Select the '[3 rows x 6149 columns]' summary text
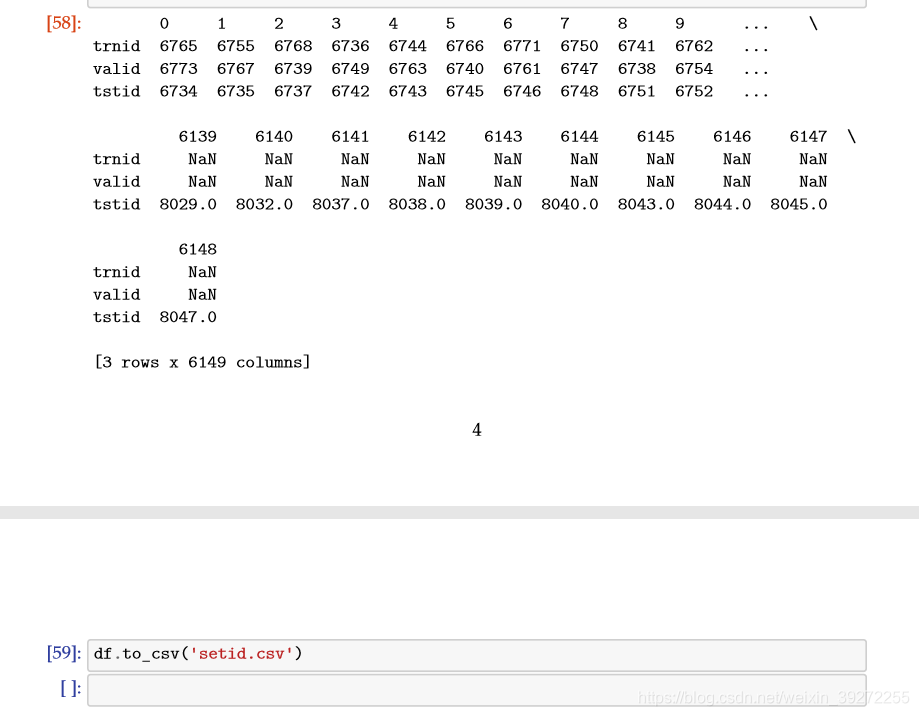 pyautogui.click(x=202, y=363)
